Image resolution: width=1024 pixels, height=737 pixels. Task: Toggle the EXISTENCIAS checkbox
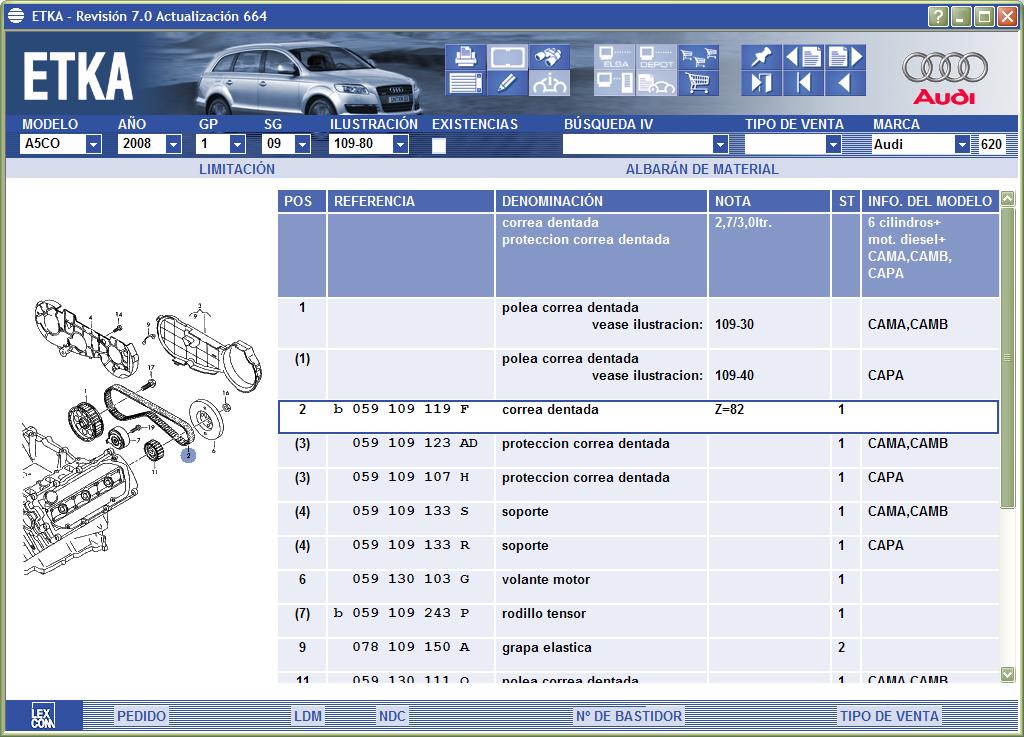pos(439,145)
